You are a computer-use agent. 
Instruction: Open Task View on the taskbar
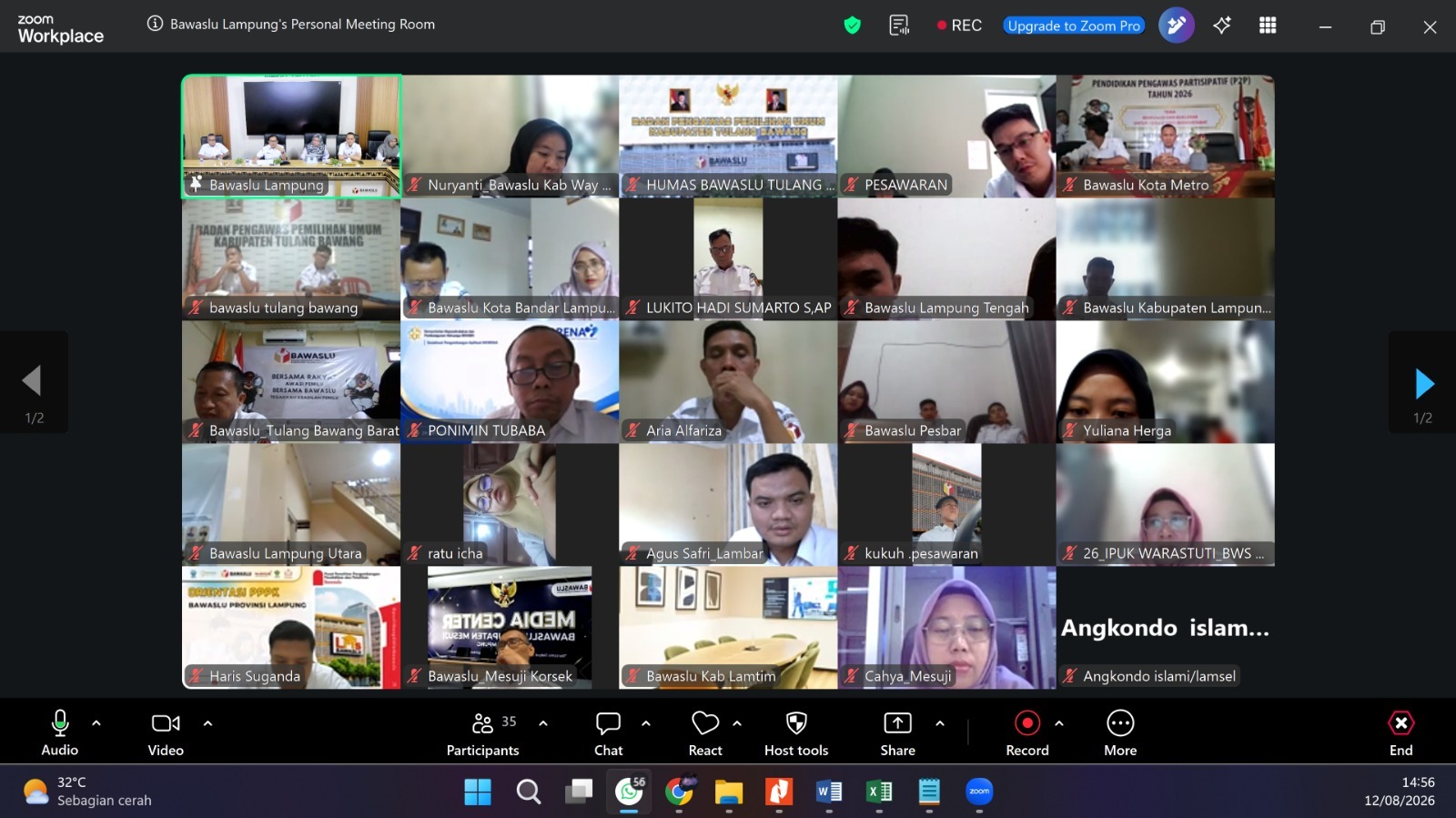[x=579, y=792]
